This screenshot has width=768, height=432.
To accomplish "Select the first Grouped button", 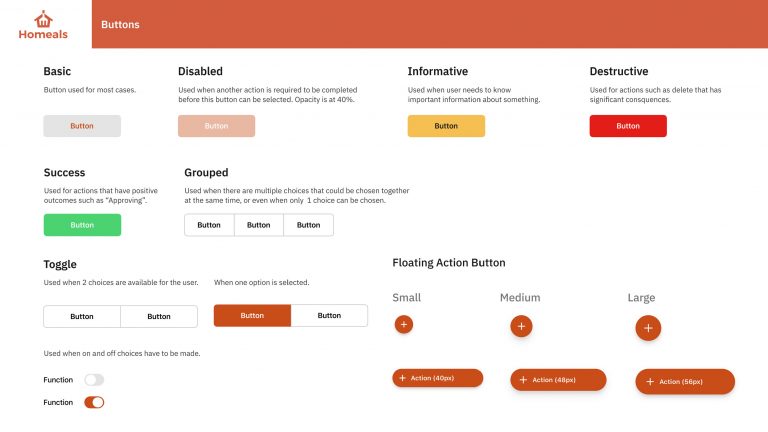I will coord(209,225).
